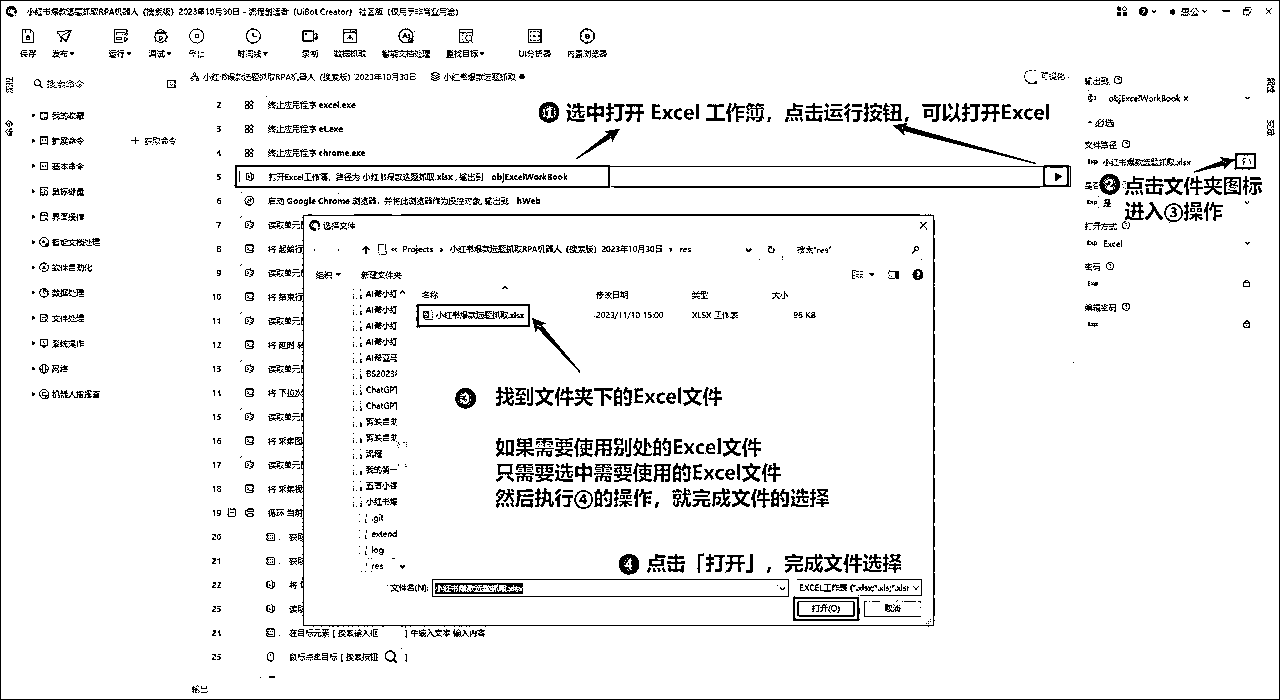Collapse the loop block at row 19
The width and height of the screenshot is (1280, 700).
pos(232,513)
